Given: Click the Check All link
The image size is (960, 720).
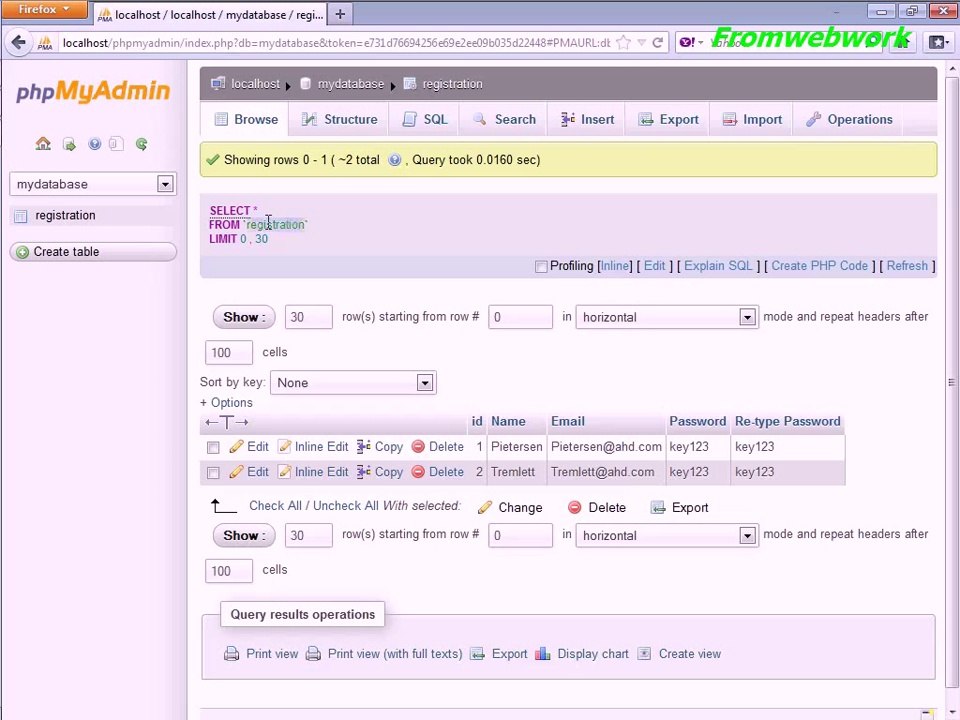Looking at the screenshot, I should 276,506.
